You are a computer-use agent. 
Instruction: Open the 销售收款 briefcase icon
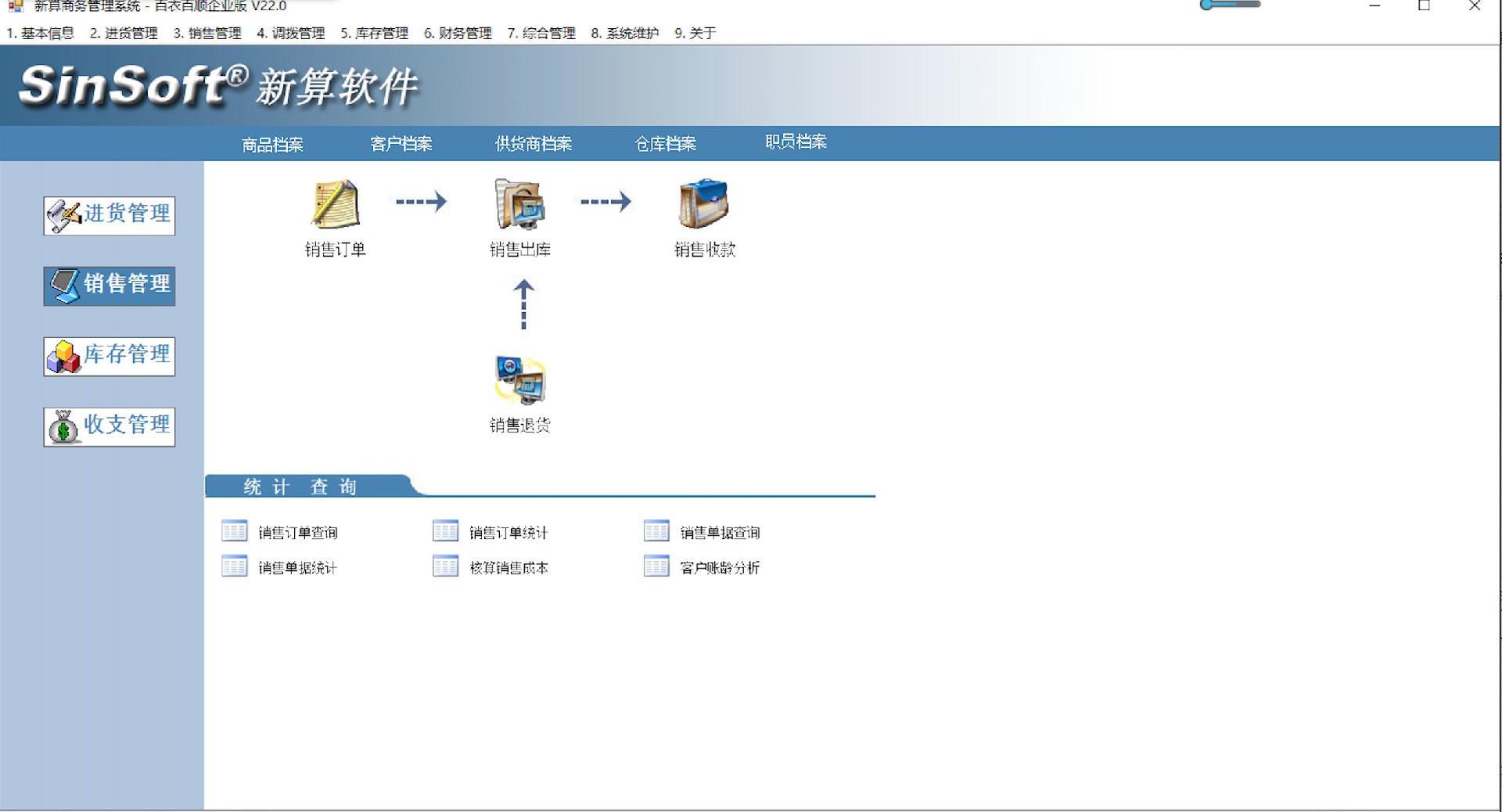pyautogui.click(x=704, y=203)
